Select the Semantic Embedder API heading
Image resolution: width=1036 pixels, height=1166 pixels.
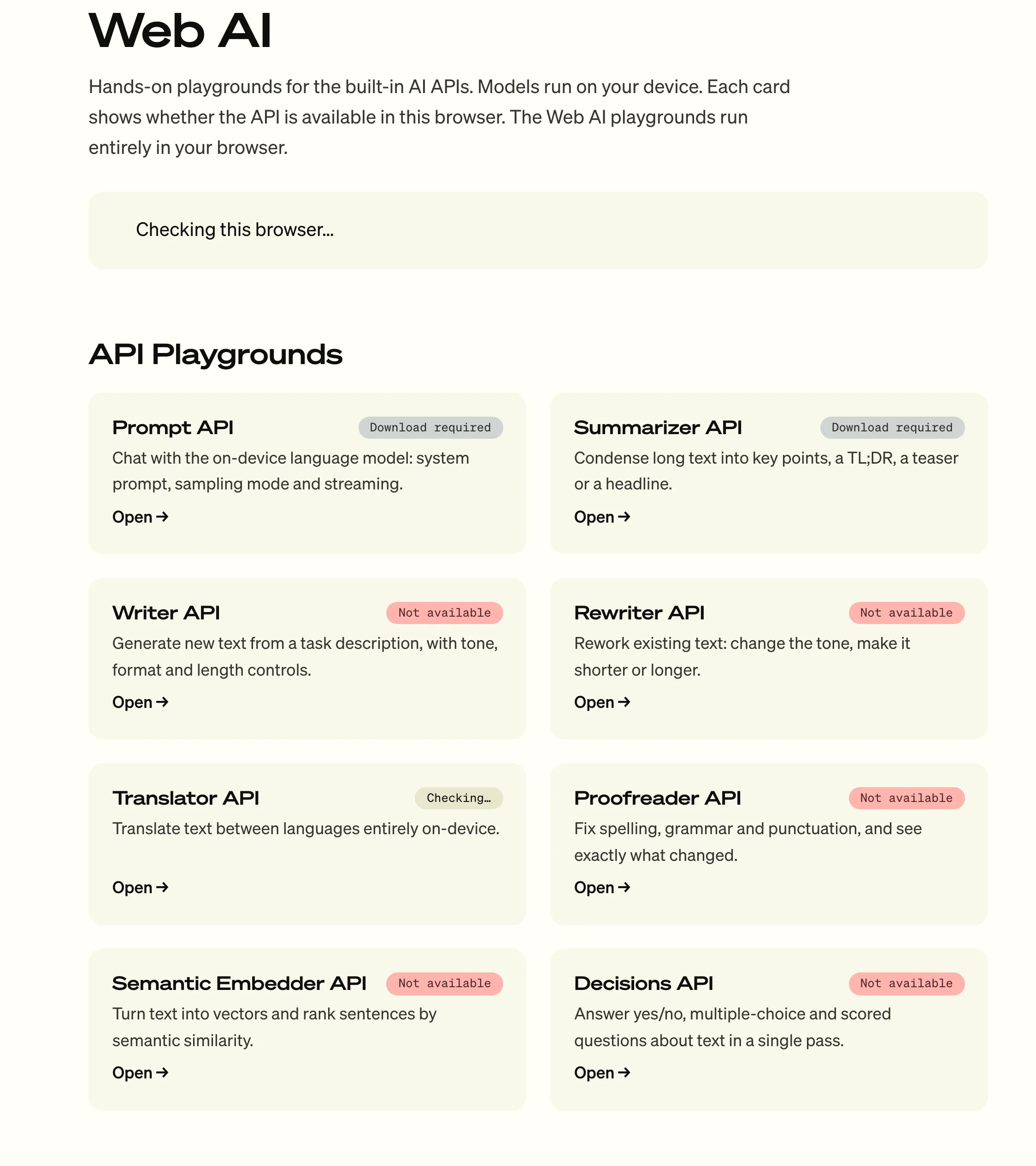(239, 983)
